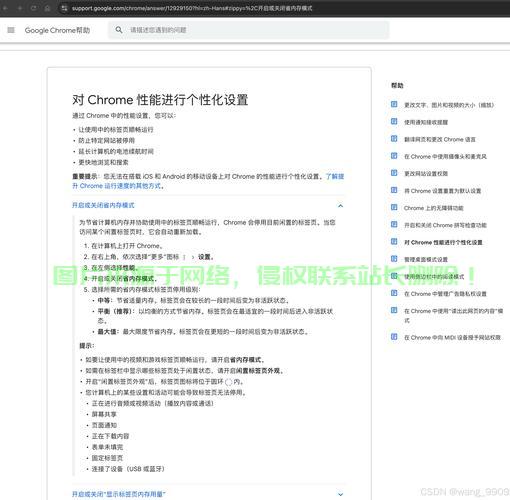Click the browser home icon
510x500 pixels.
click(48, 8)
